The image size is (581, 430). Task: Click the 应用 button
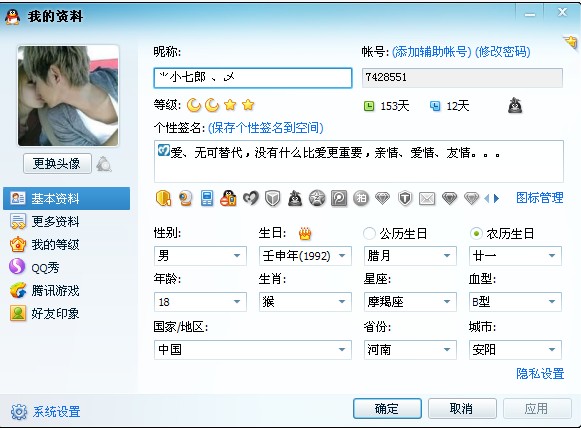[537, 408]
